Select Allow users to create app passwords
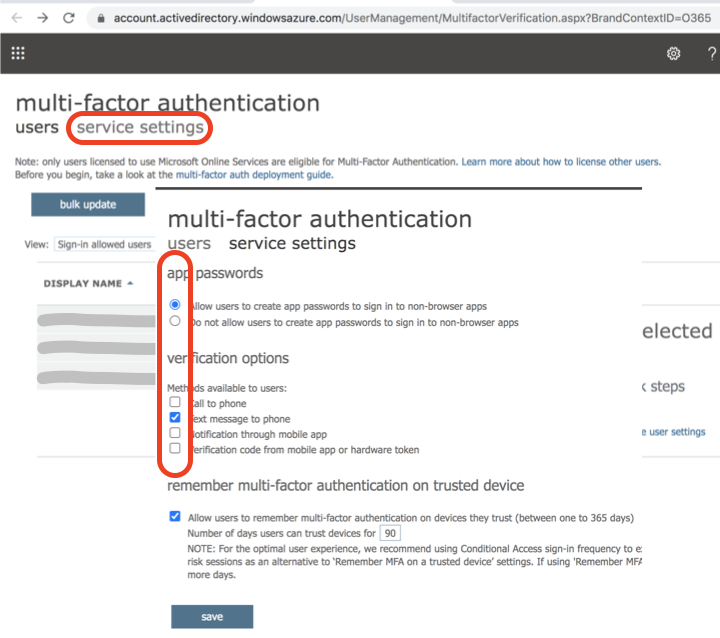 [x=175, y=305]
